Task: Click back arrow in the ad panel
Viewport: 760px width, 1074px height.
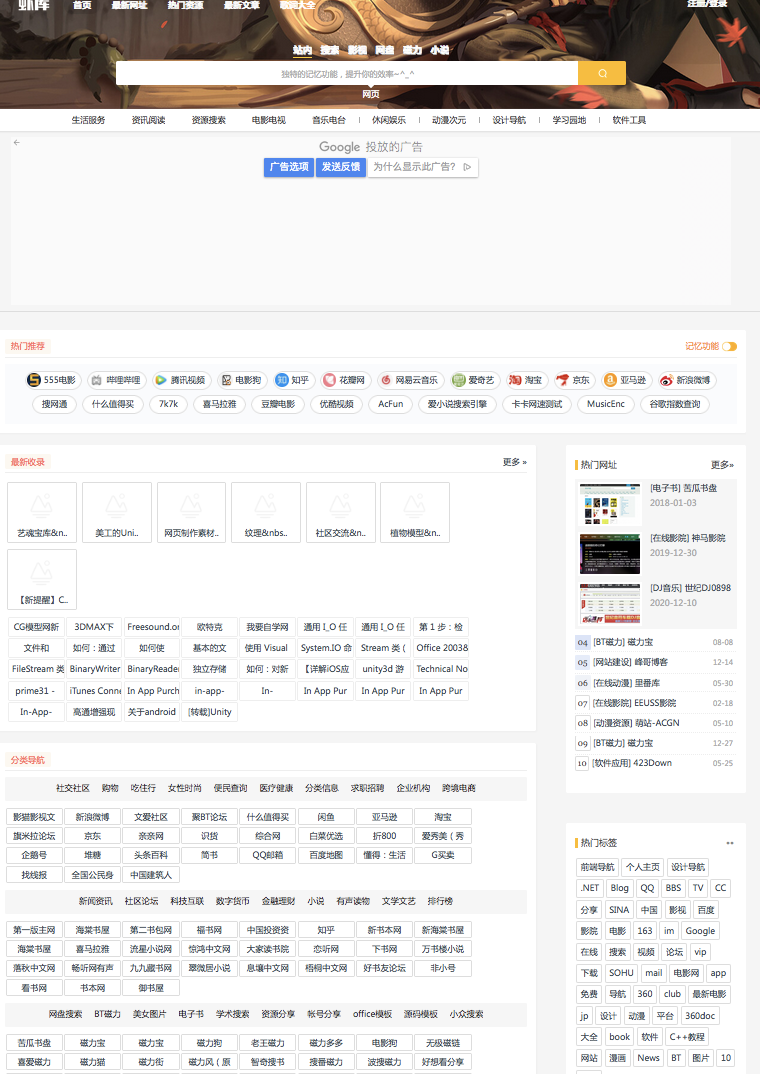Action: click(x=16, y=142)
